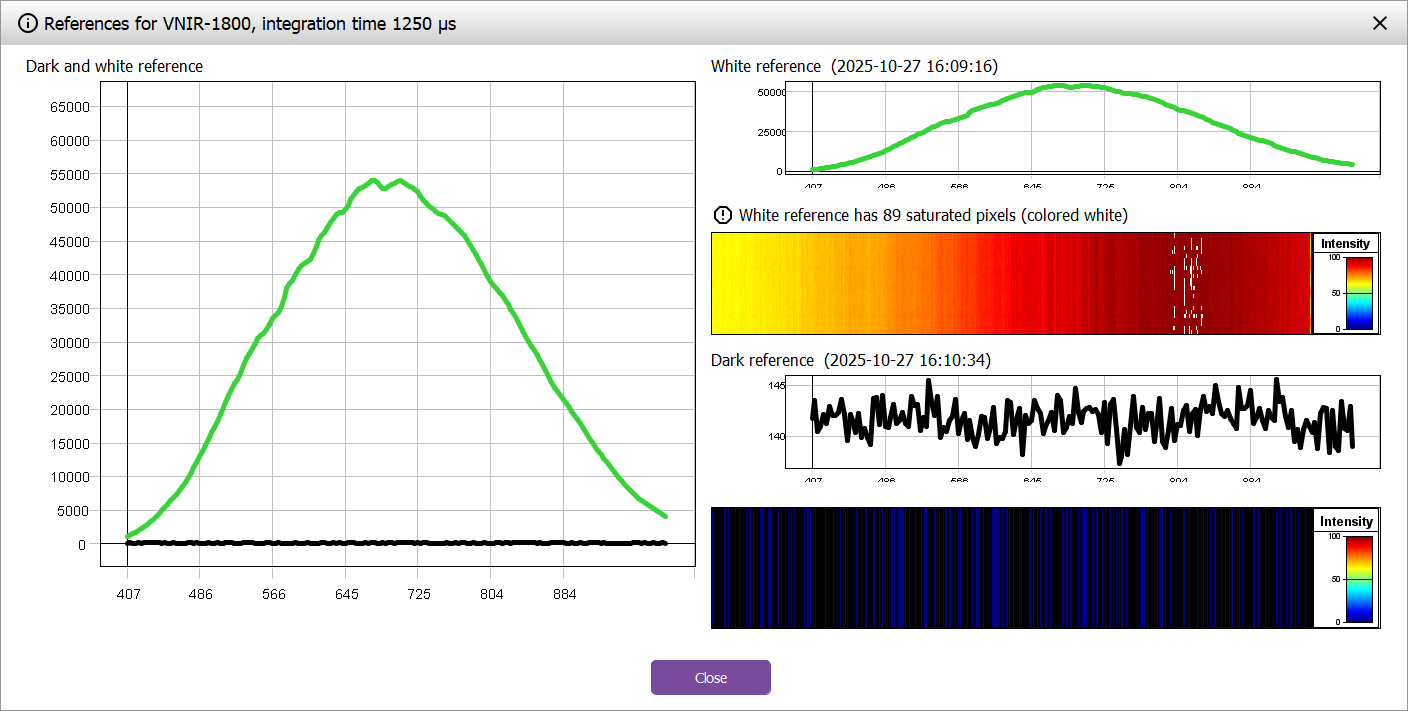Click the 'Dark and white reference' heading
The image size is (1408, 711).
click(114, 66)
